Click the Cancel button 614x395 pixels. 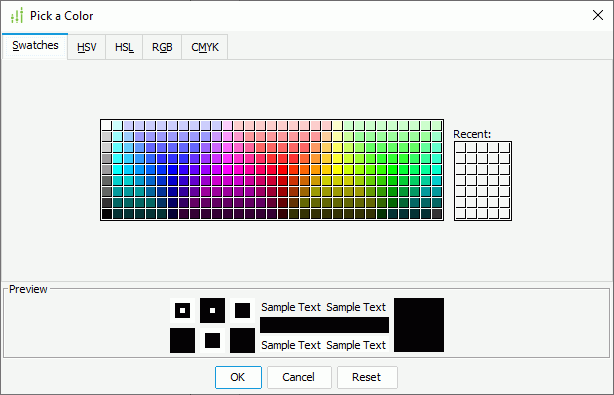point(299,377)
